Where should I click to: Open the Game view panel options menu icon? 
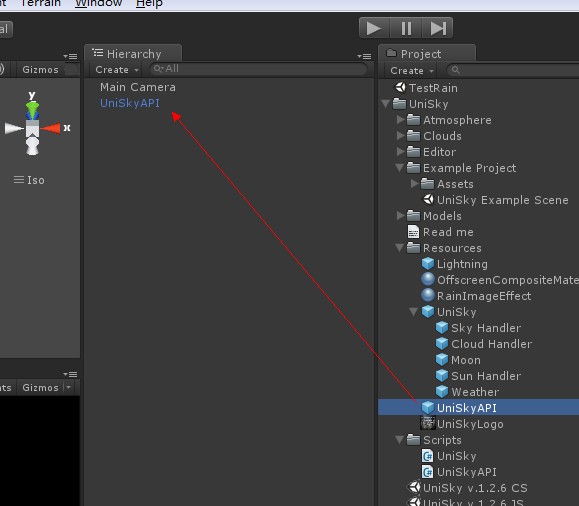pos(70,374)
